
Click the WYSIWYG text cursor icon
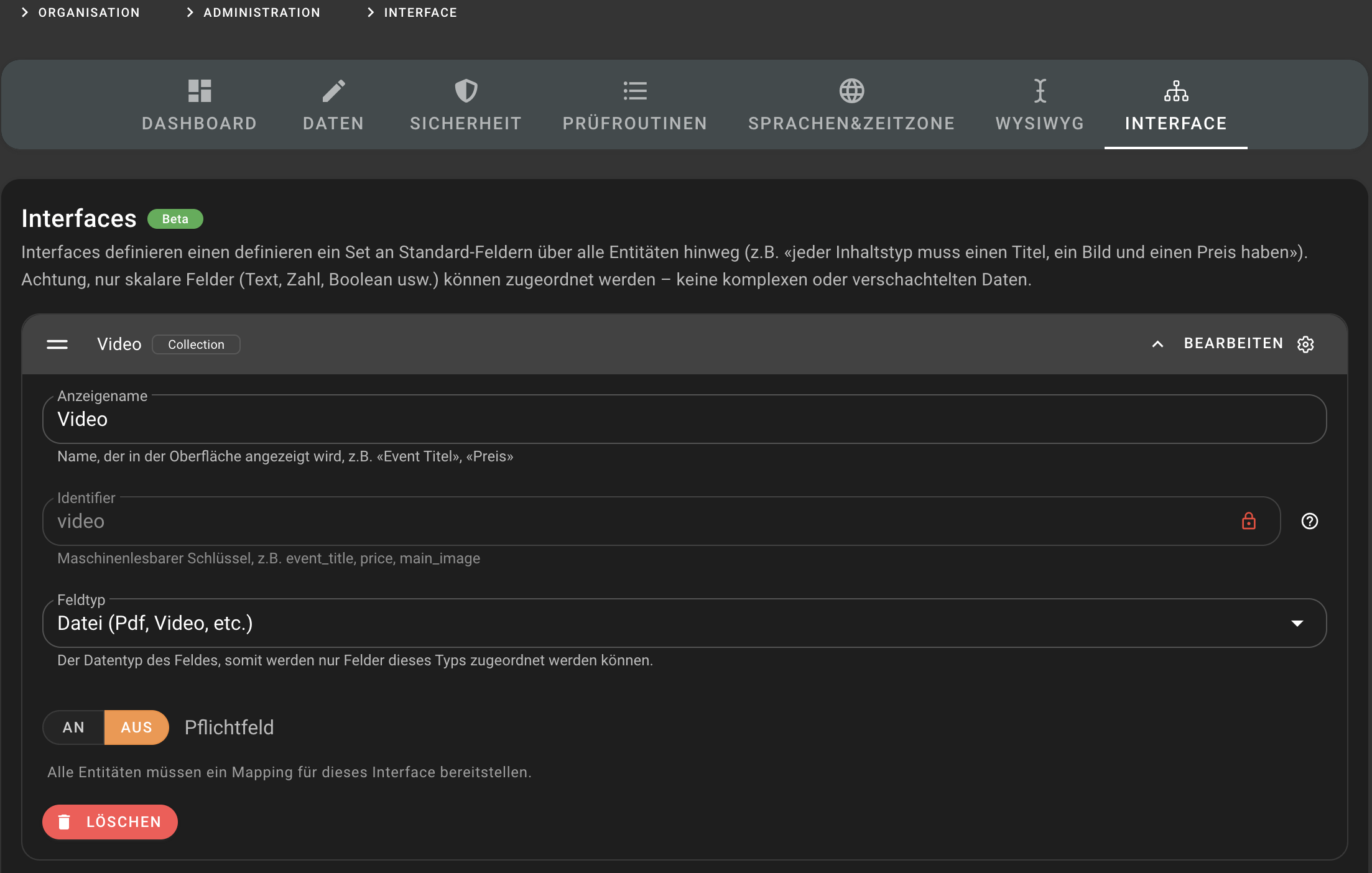(1040, 91)
